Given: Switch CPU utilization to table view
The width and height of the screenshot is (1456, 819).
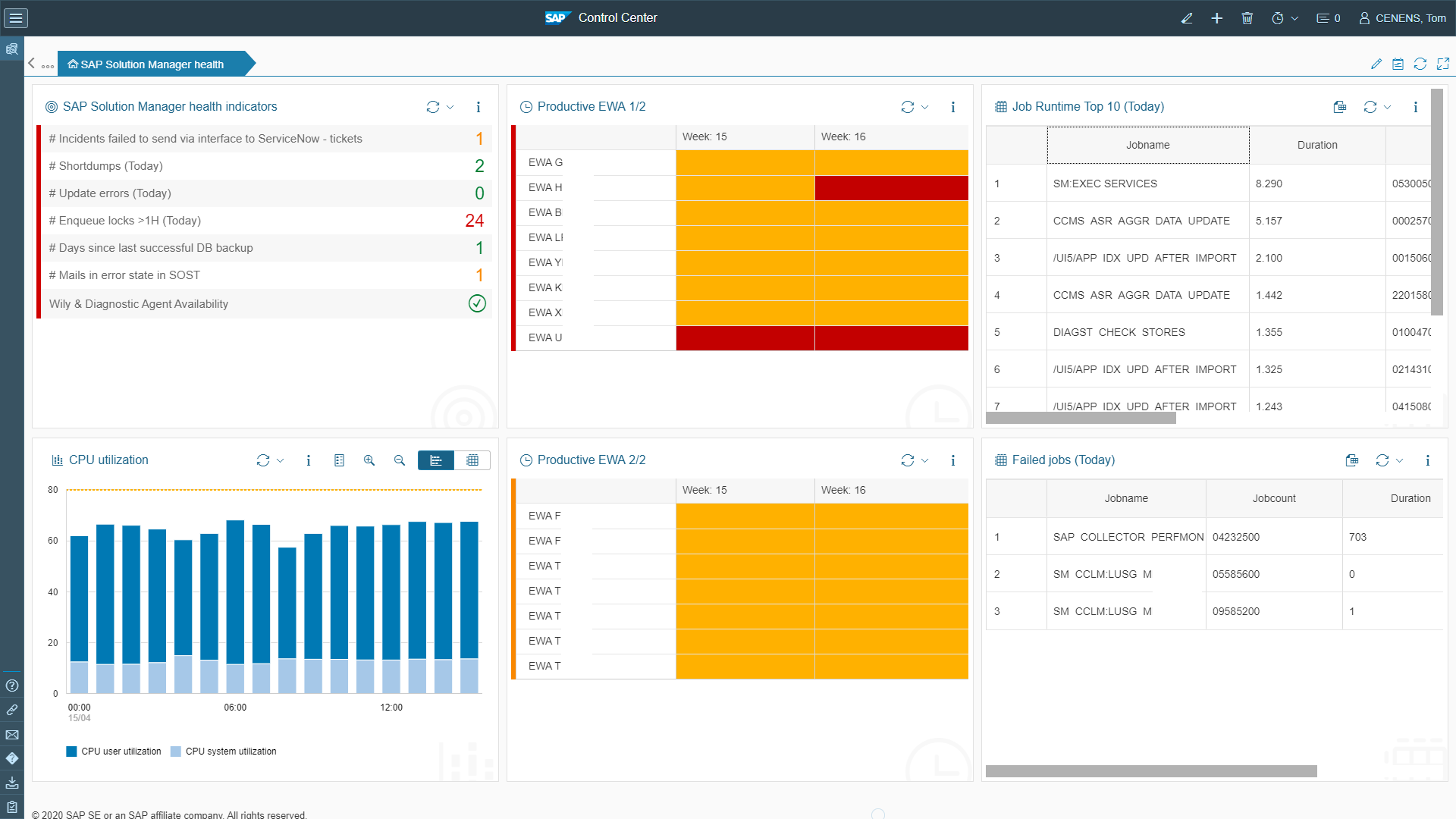Looking at the screenshot, I should pos(472,460).
